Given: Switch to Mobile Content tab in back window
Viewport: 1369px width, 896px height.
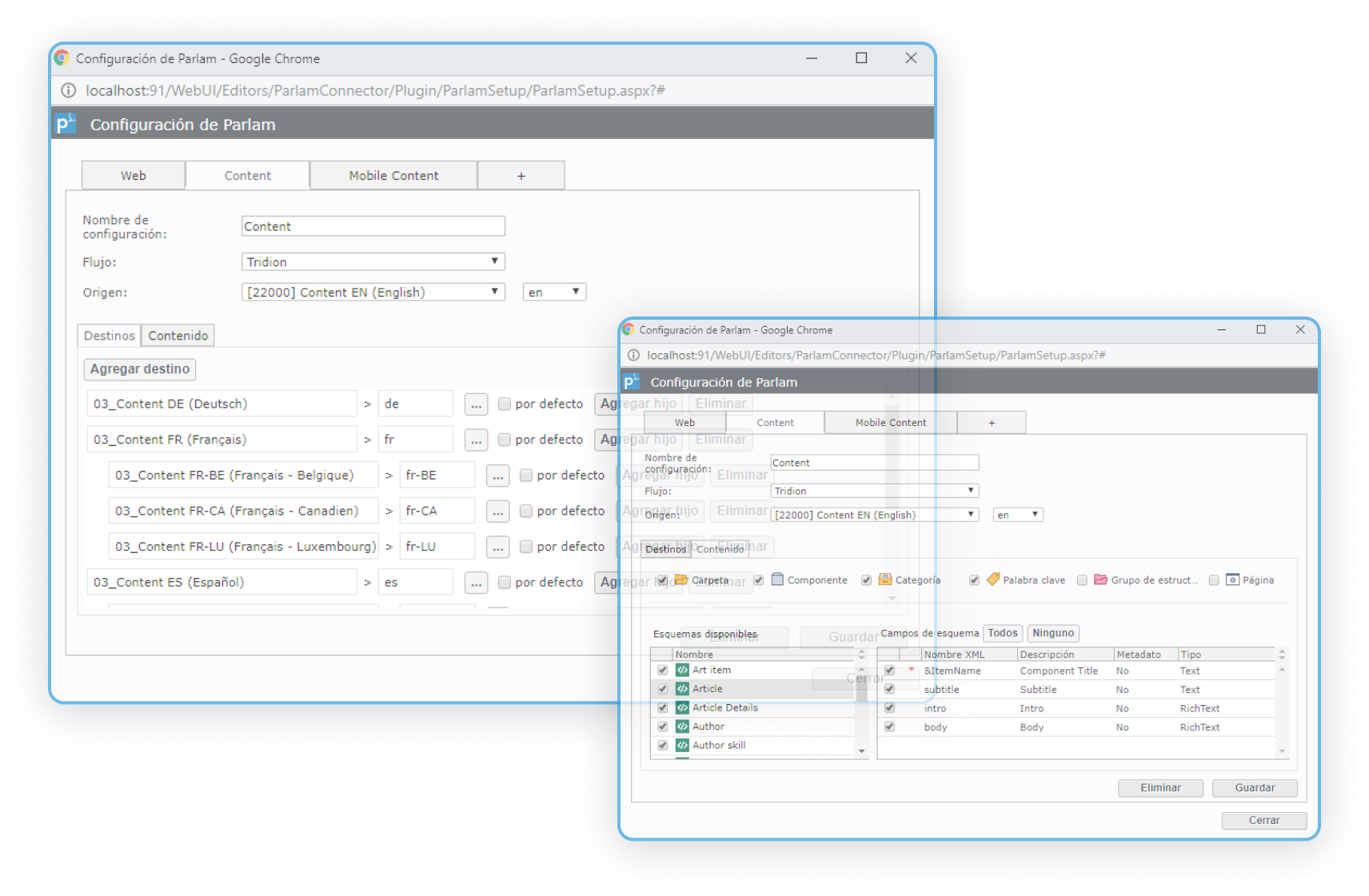Looking at the screenshot, I should [393, 175].
